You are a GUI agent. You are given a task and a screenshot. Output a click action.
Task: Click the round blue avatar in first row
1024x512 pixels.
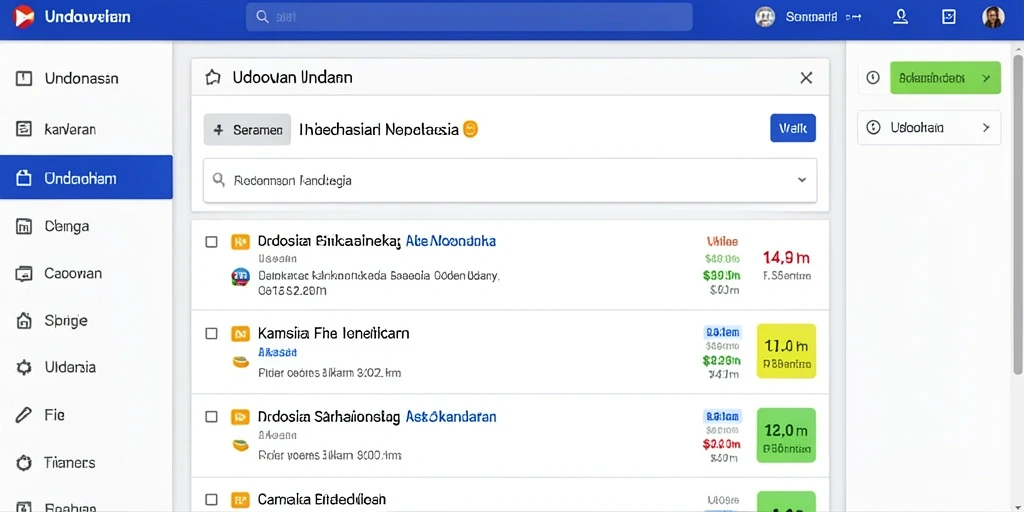click(240, 277)
